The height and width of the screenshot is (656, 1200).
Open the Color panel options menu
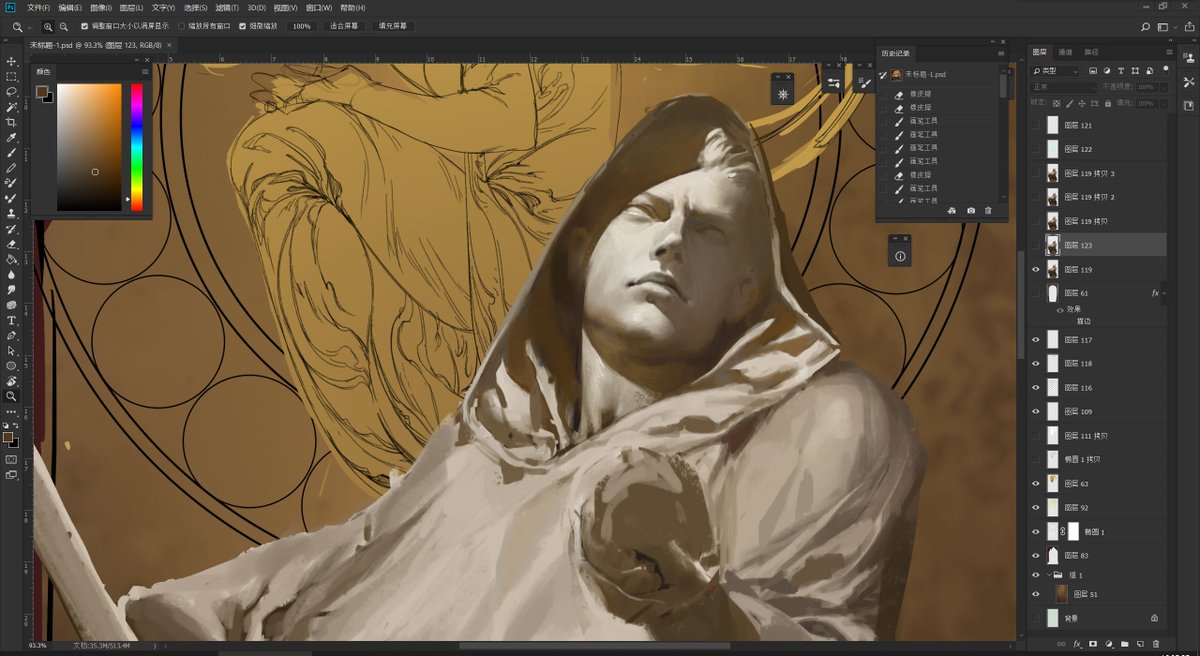[145, 72]
